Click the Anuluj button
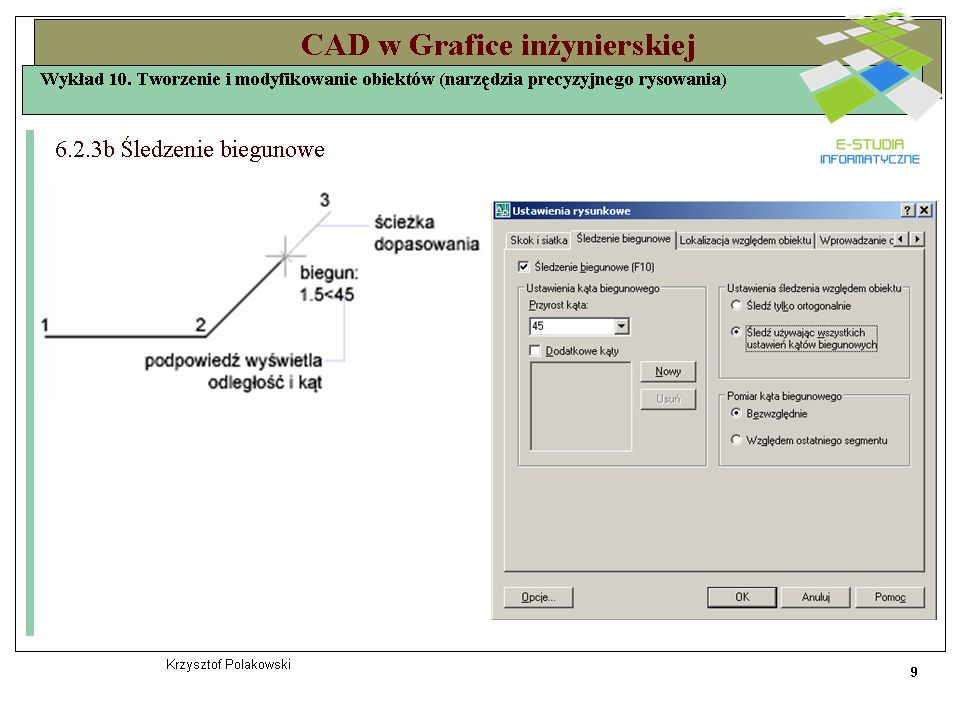The width and height of the screenshot is (960, 720). pyautogui.click(x=816, y=598)
